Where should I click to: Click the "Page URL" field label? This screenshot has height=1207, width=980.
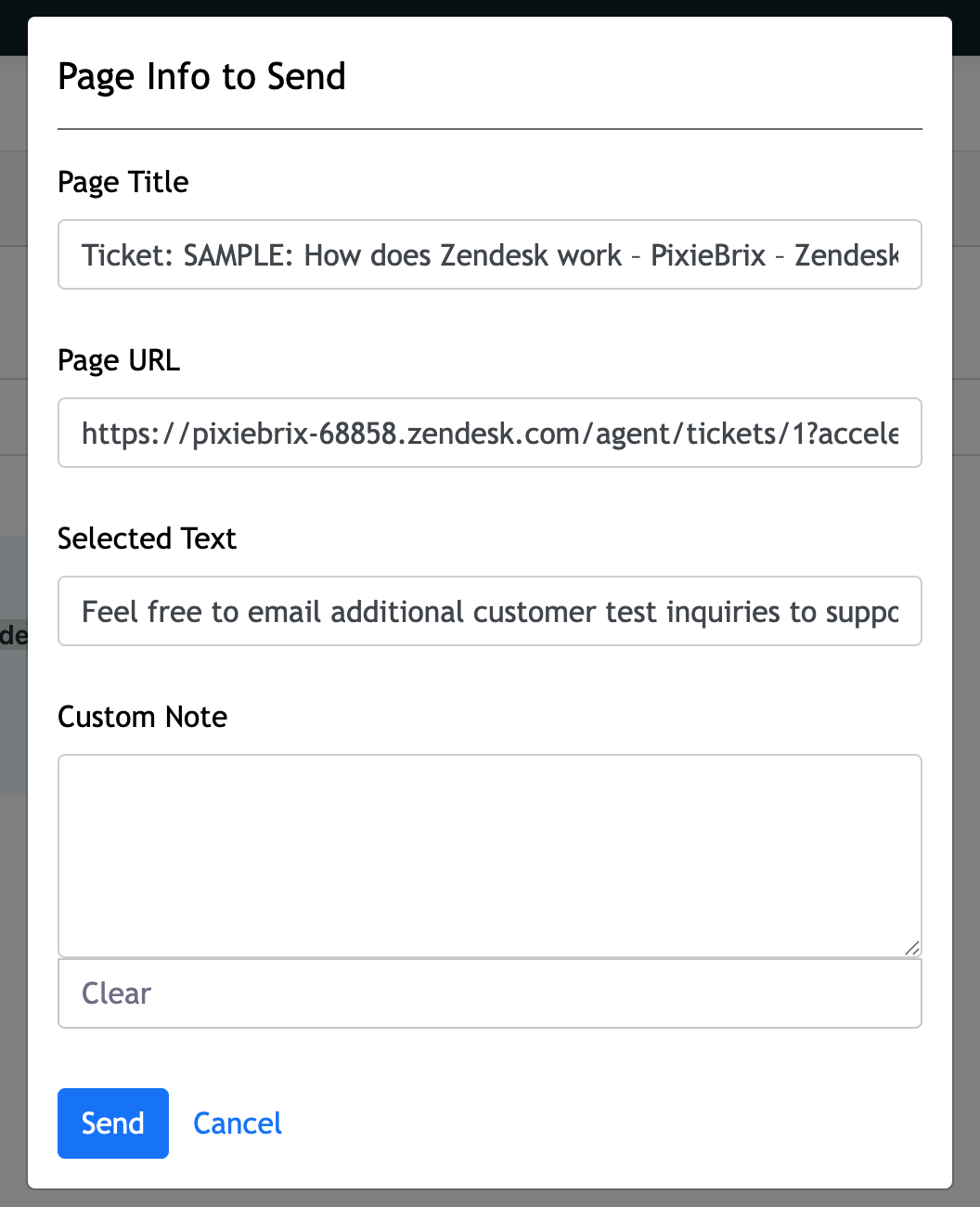[x=118, y=360]
